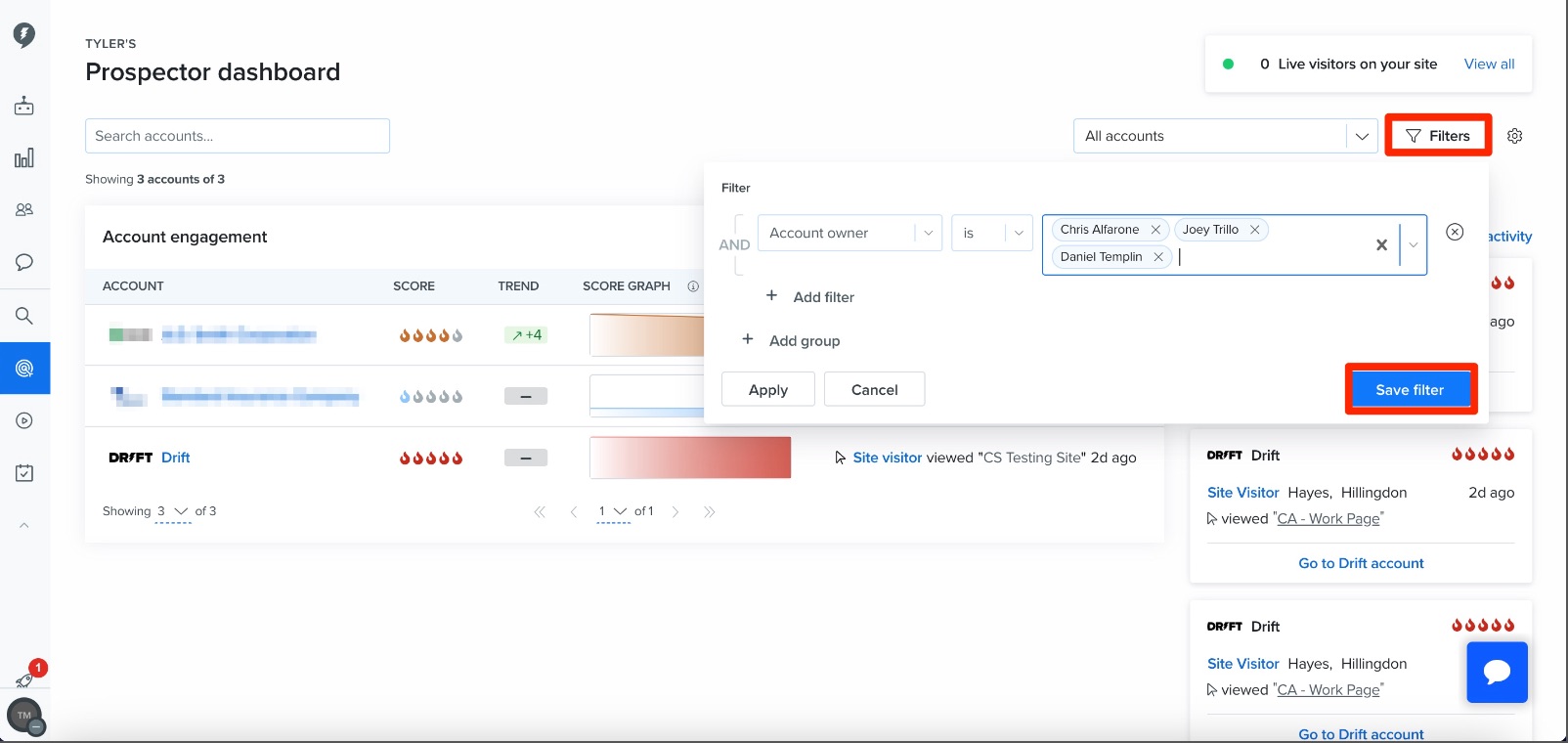1568x743 pixels.
Task: Open the Drift account link in table
Action: click(x=176, y=458)
